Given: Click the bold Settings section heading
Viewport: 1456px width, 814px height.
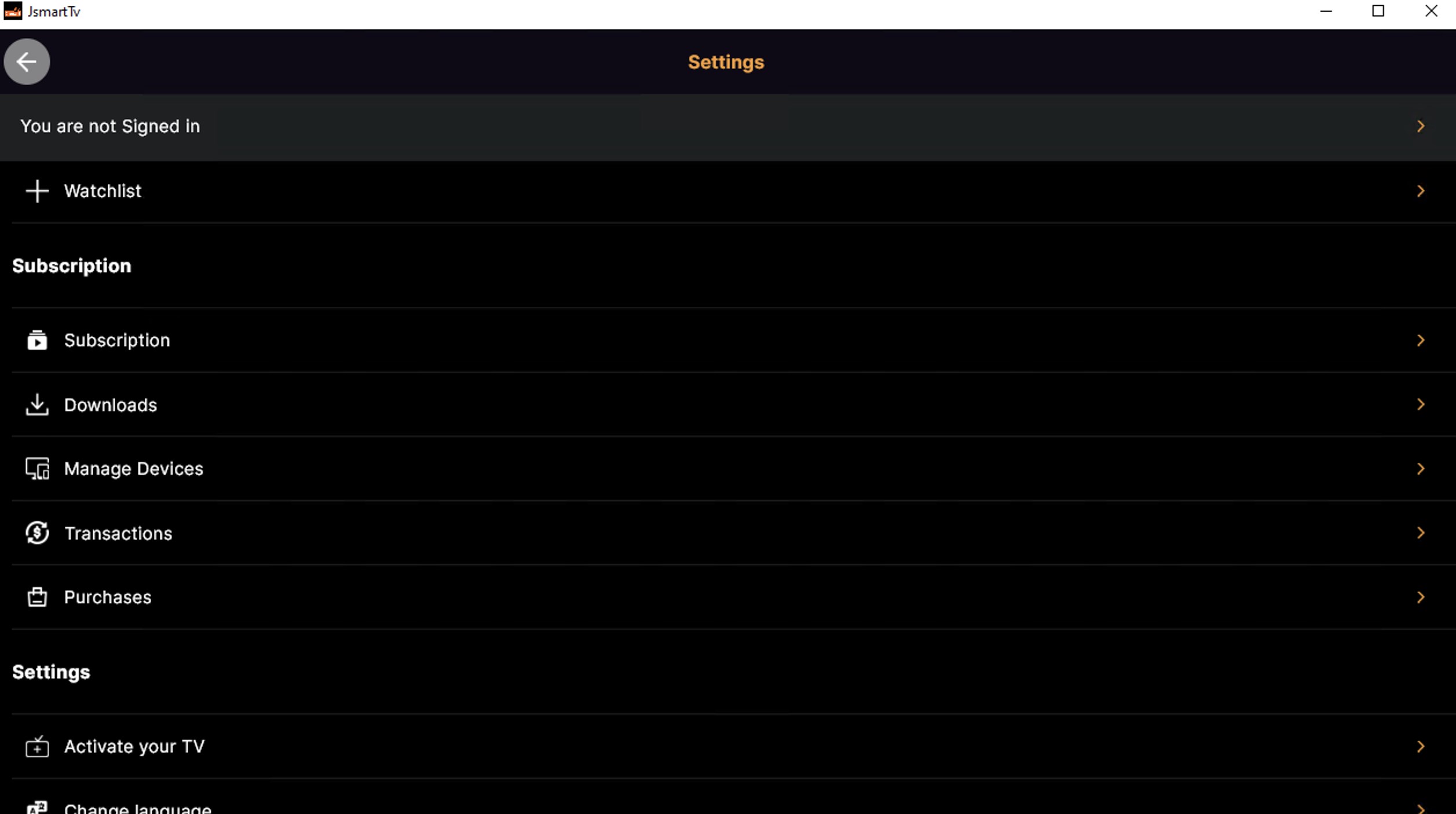Looking at the screenshot, I should click(x=51, y=672).
